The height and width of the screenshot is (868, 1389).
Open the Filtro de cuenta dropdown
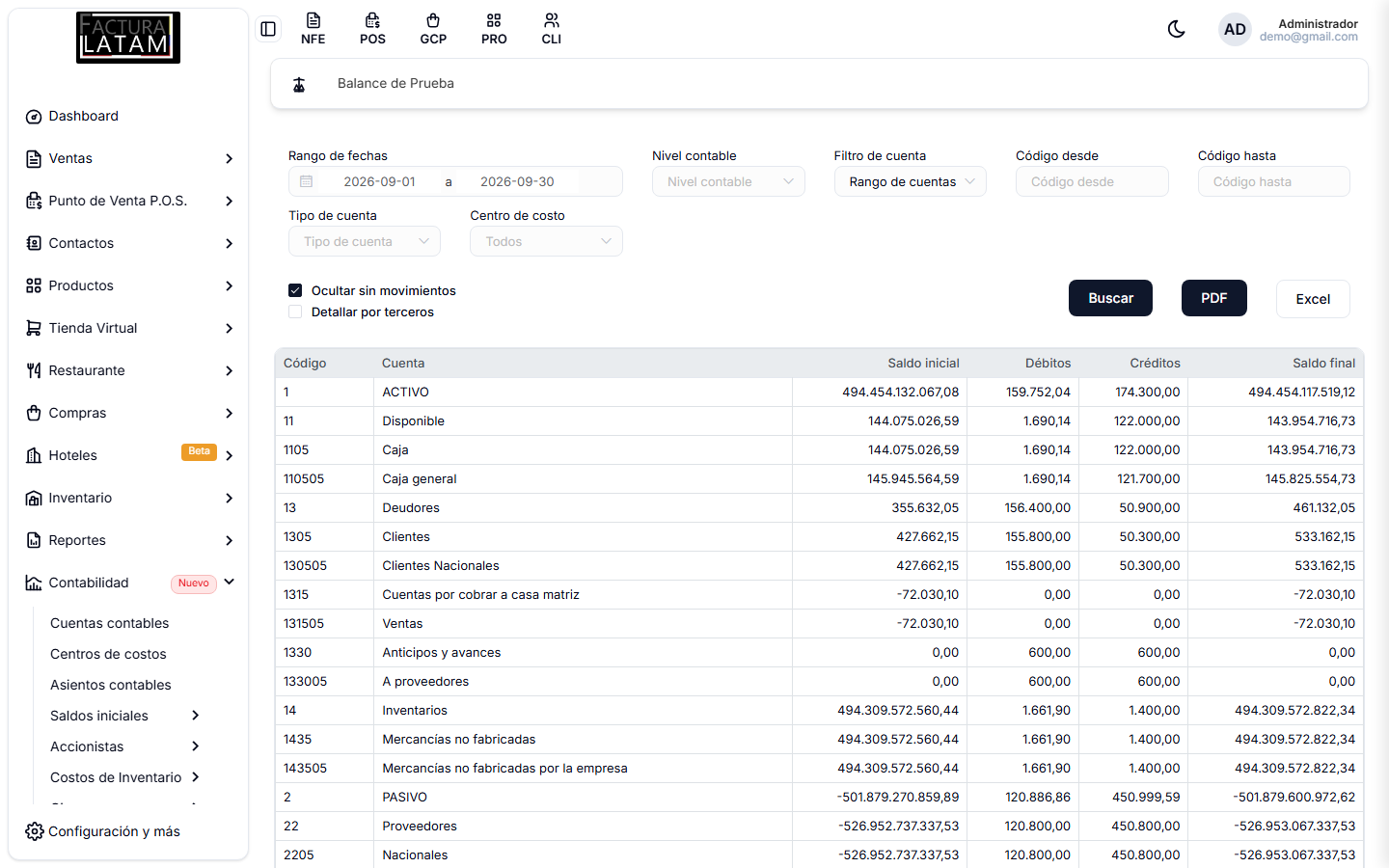pyautogui.click(x=910, y=181)
